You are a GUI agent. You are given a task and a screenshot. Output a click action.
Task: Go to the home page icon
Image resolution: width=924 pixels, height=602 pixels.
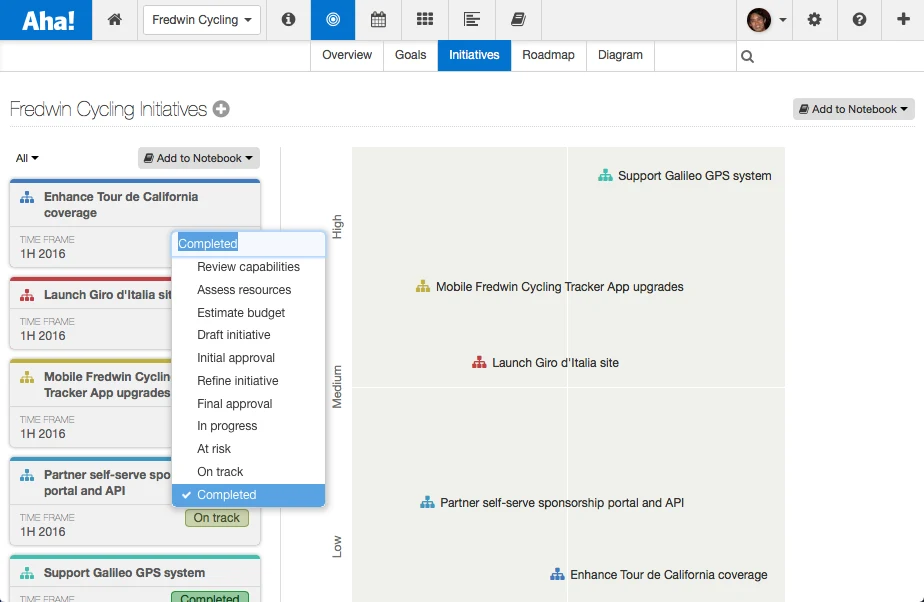coord(114,20)
